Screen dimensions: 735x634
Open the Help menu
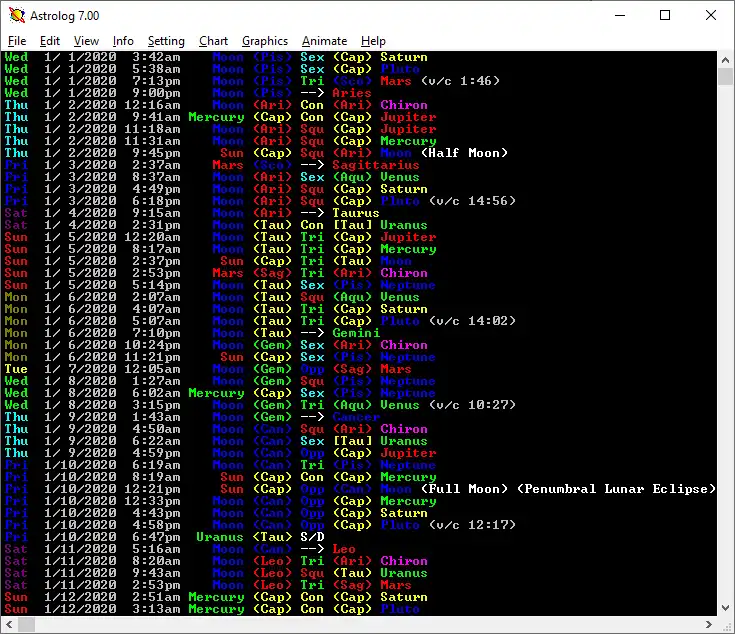pyautogui.click(x=373, y=41)
